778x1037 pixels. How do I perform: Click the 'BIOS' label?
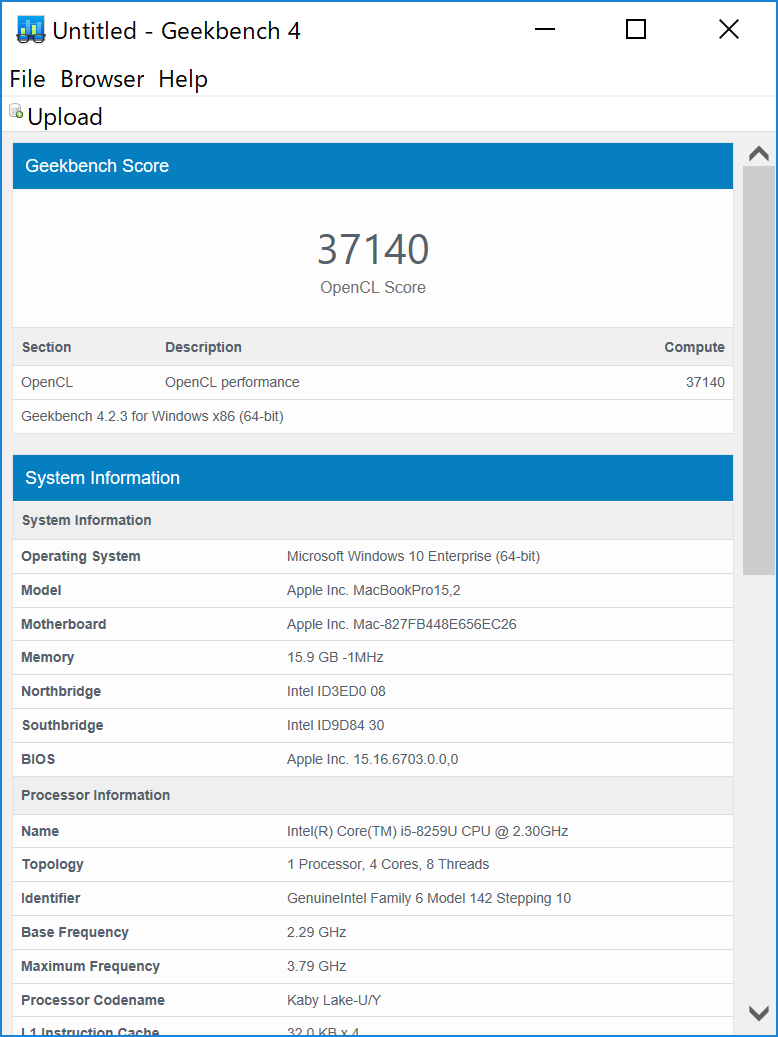pyautogui.click(x=38, y=759)
